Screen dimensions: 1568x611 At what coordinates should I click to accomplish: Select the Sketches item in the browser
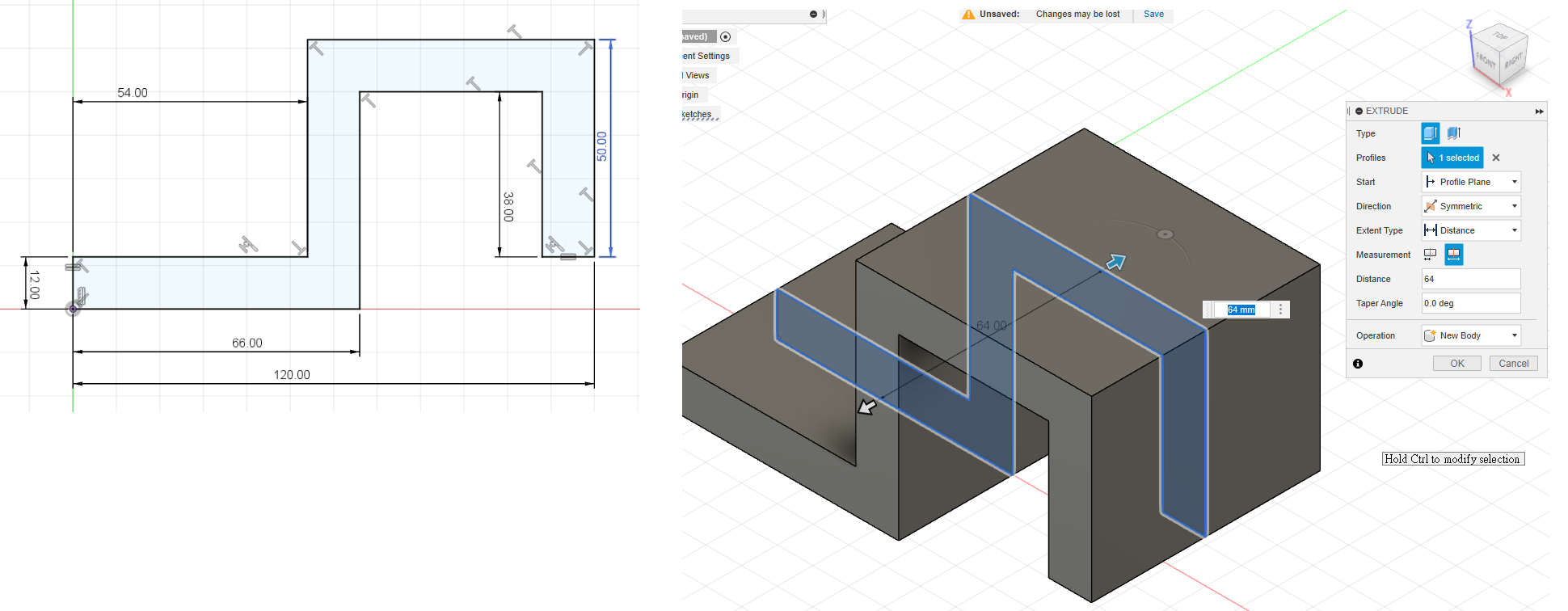tap(697, 114)
